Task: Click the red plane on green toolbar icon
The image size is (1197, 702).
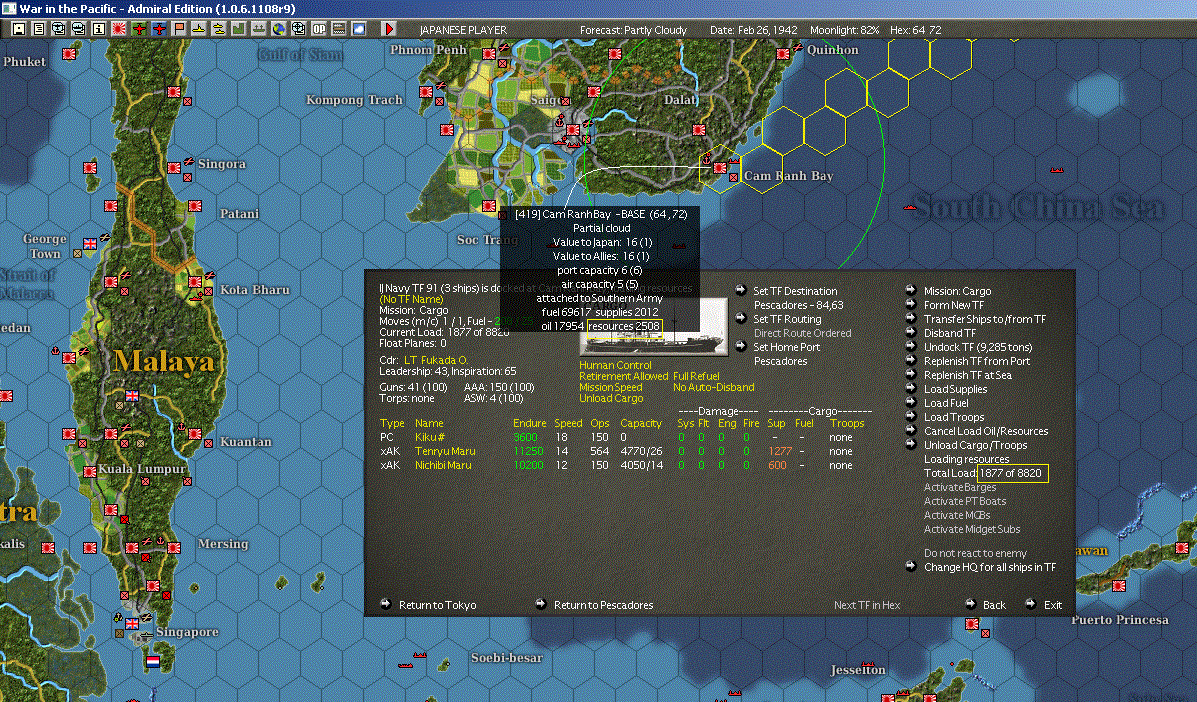Action: coord(139,29)
